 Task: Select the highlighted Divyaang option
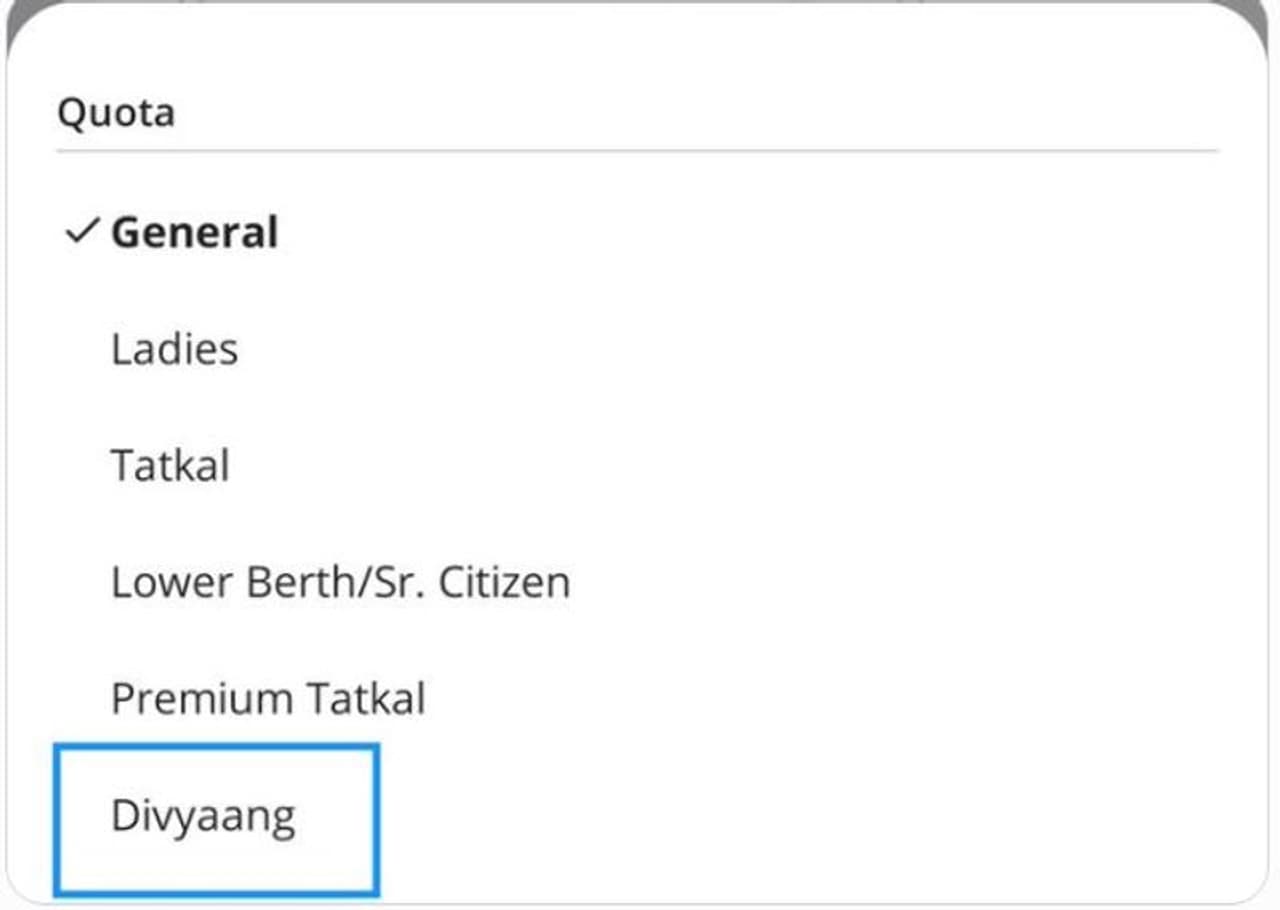tap(203, 816)
